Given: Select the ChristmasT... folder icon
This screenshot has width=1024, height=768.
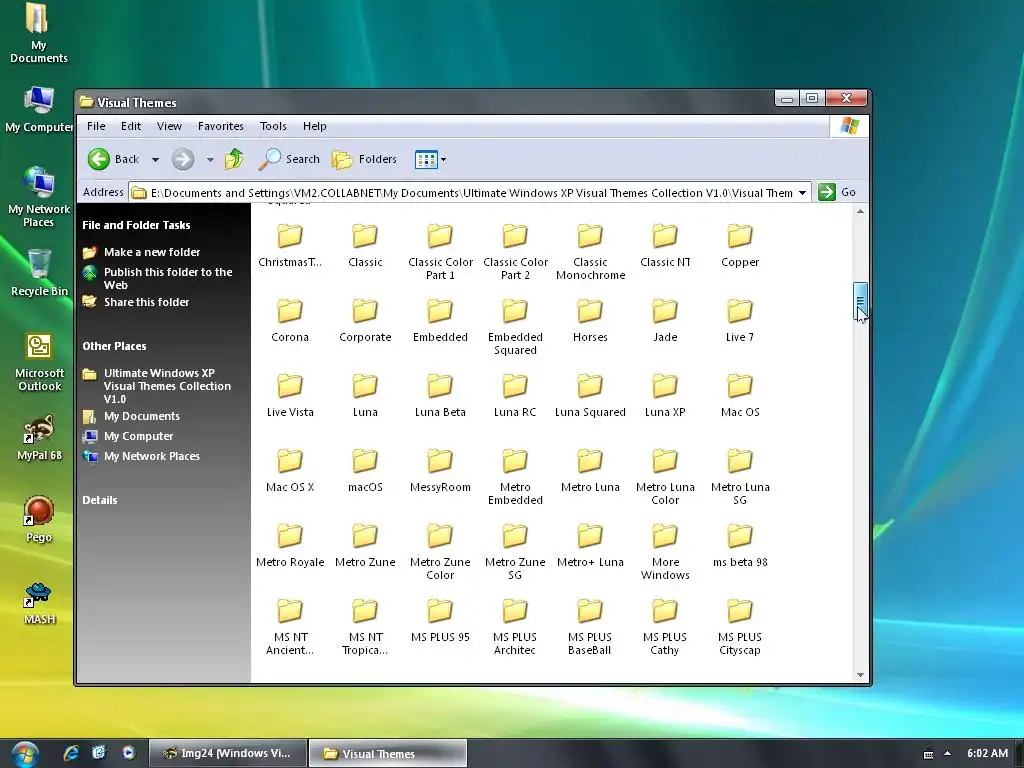Looking at the screenshot, I should [290, 236].
